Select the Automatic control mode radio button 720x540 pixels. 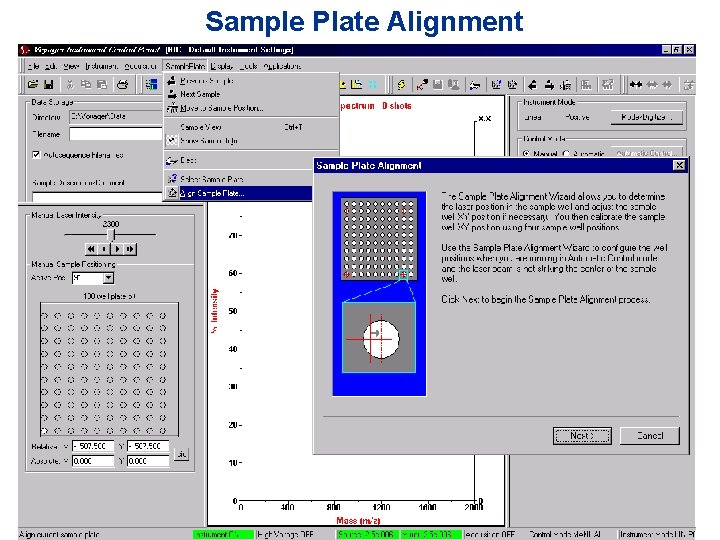[x=566, y=153]
